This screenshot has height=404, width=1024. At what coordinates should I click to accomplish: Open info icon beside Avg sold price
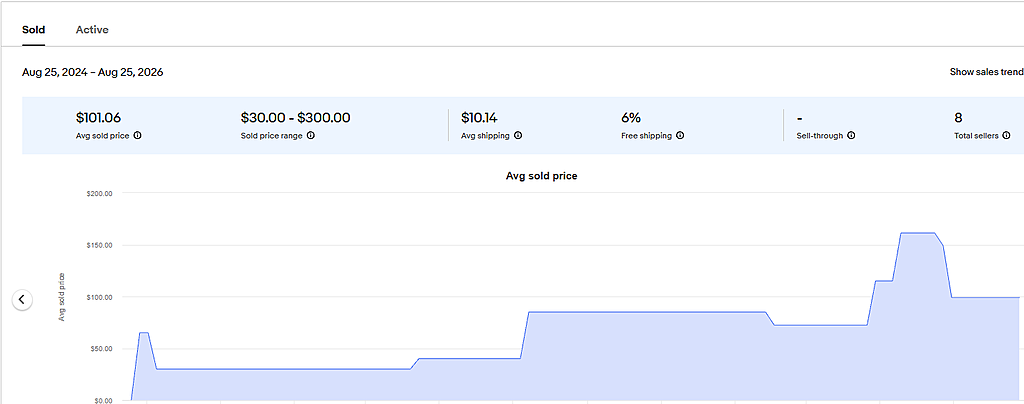coord(138,136)
